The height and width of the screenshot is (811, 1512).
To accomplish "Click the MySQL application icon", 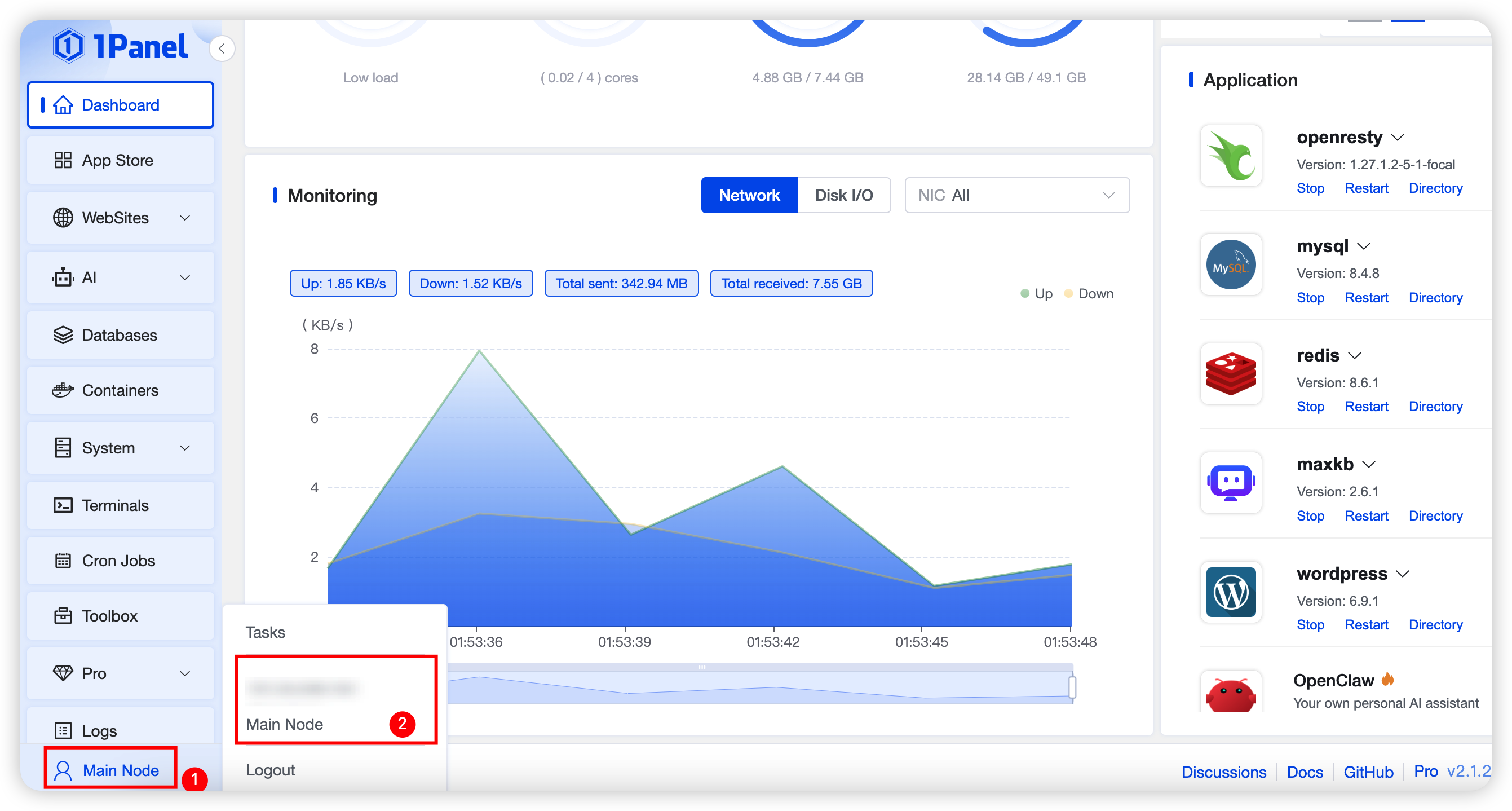I will (1230, 265).
